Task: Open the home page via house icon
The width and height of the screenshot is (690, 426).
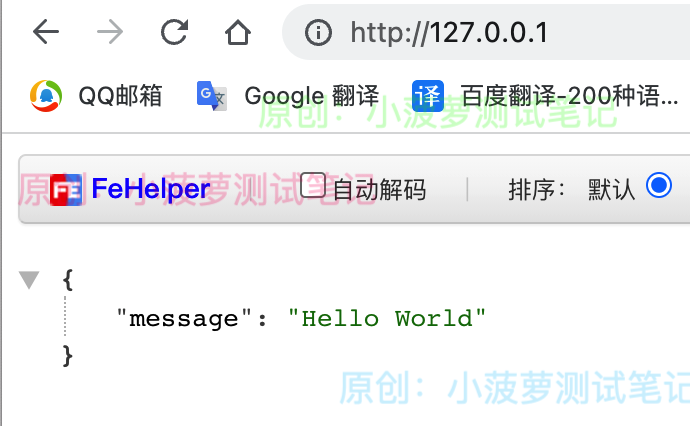Action: click(238, 32)
